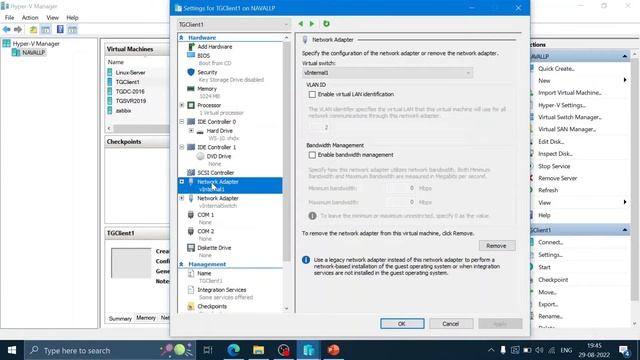Open Integration Services settings
The height and width of the screenshot is (360, 640).
point(222,290)
